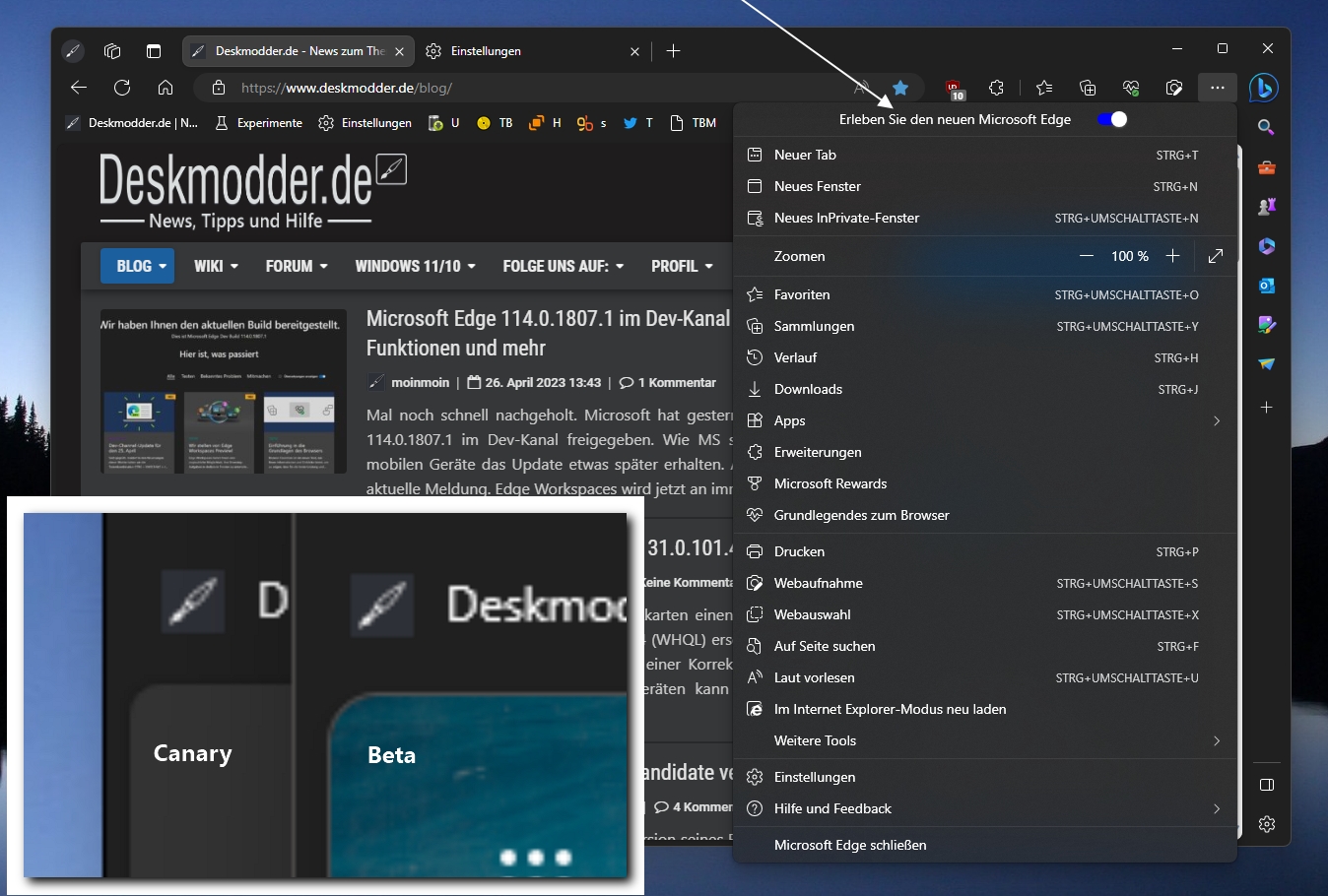
Task: Choose Im Internet Explorer-Modus neu laden
Action: (x=985, y=709)
